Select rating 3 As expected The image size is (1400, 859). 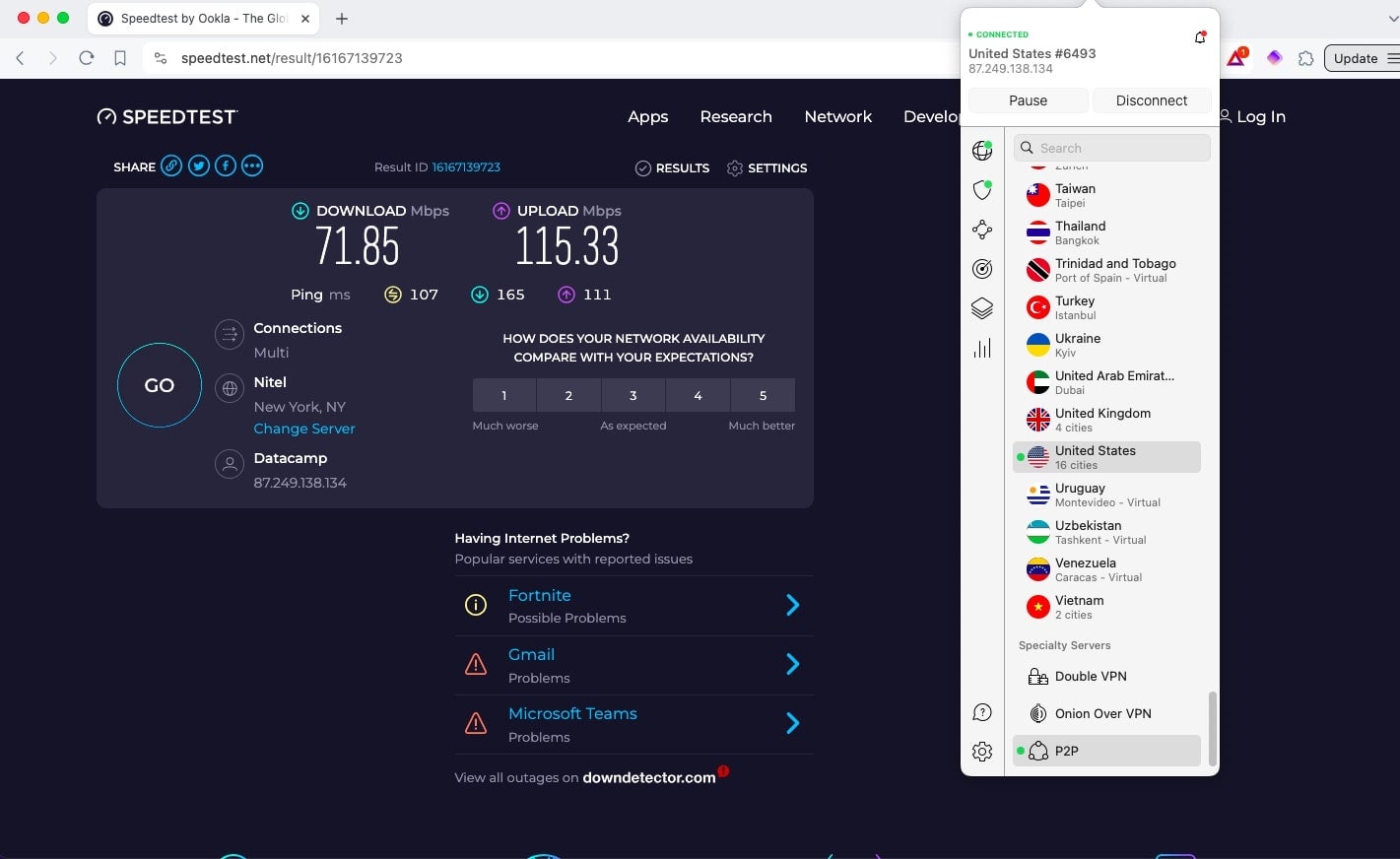633,395
